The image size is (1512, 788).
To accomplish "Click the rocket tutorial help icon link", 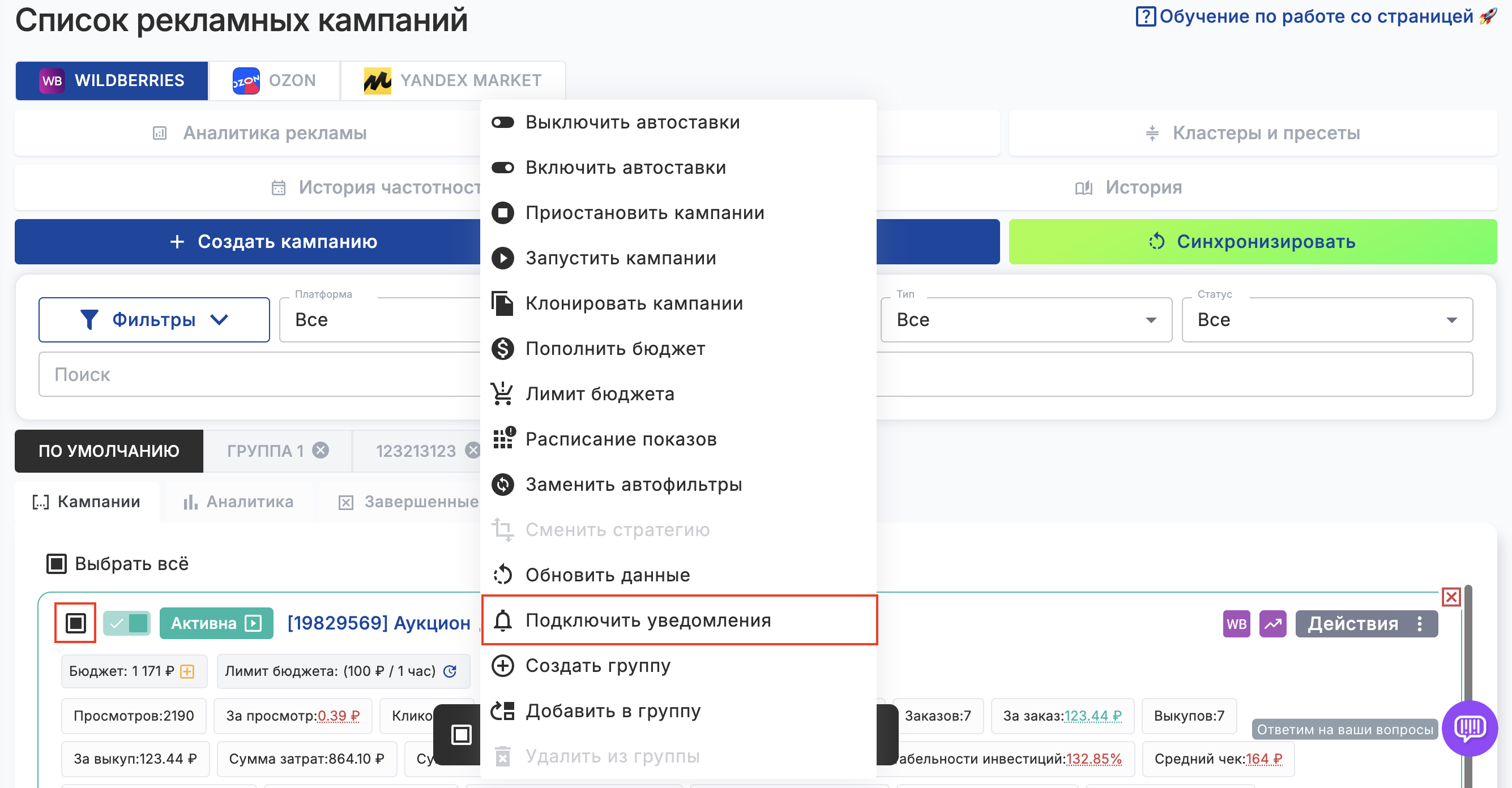I will [x=1487, y=16].
